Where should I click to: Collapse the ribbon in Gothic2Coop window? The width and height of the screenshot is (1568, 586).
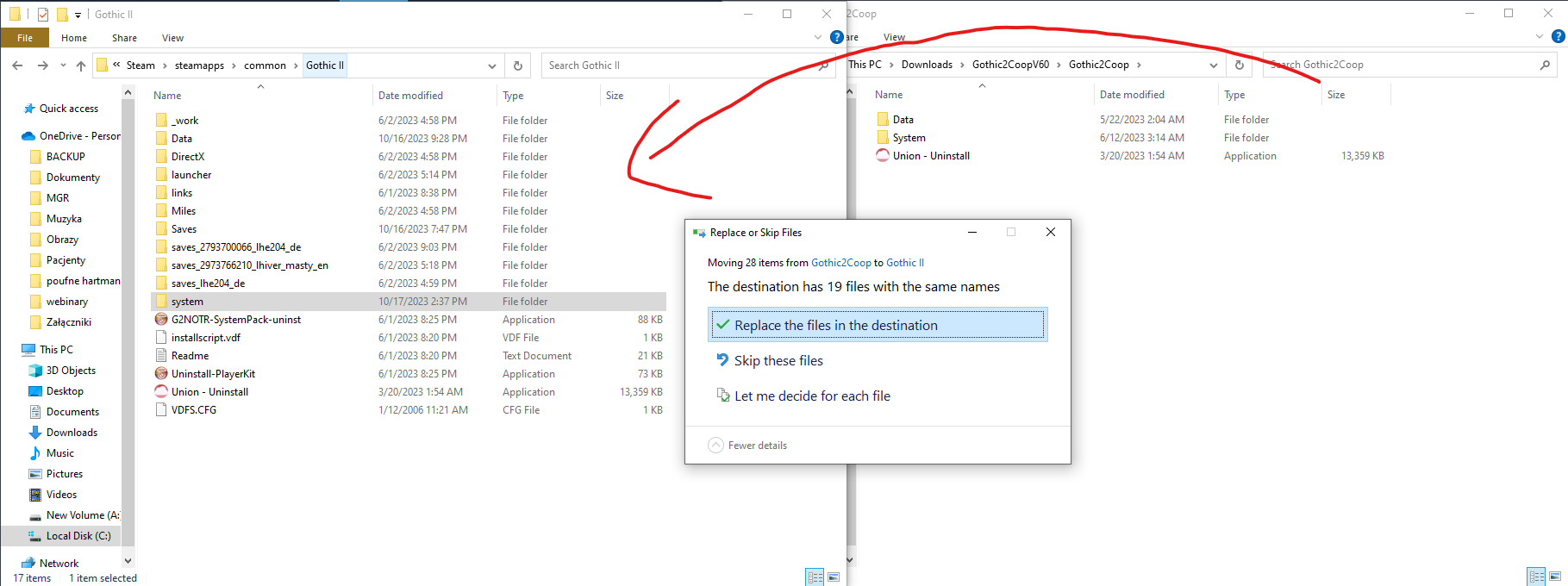[x=1540, y=36]
